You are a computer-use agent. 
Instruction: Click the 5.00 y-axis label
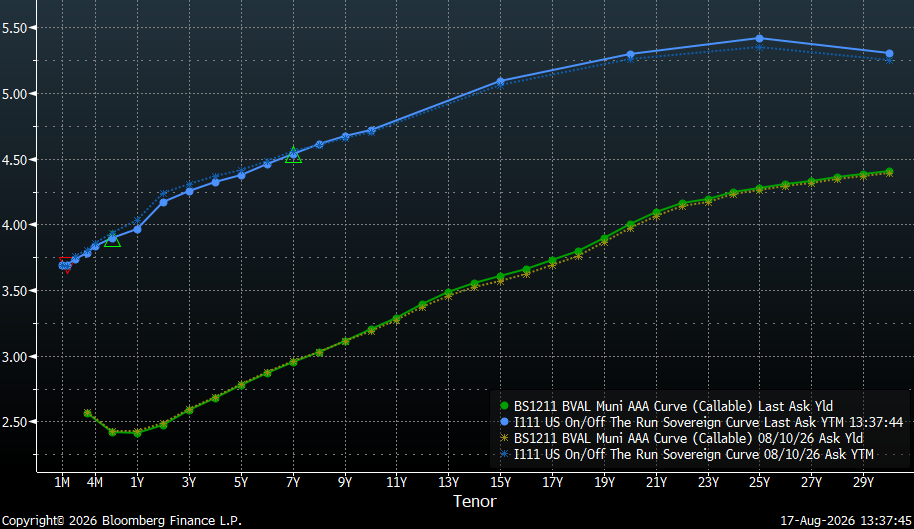[x=15, y=94]
